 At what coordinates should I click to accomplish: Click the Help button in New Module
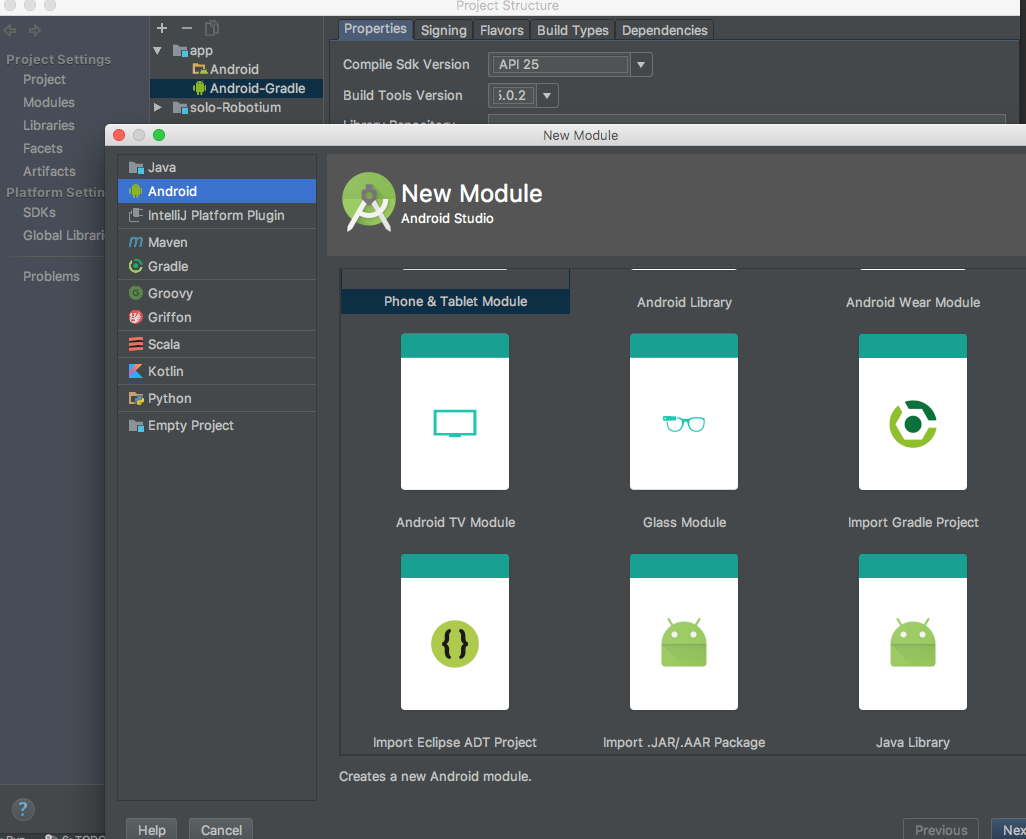pos(151,829)
